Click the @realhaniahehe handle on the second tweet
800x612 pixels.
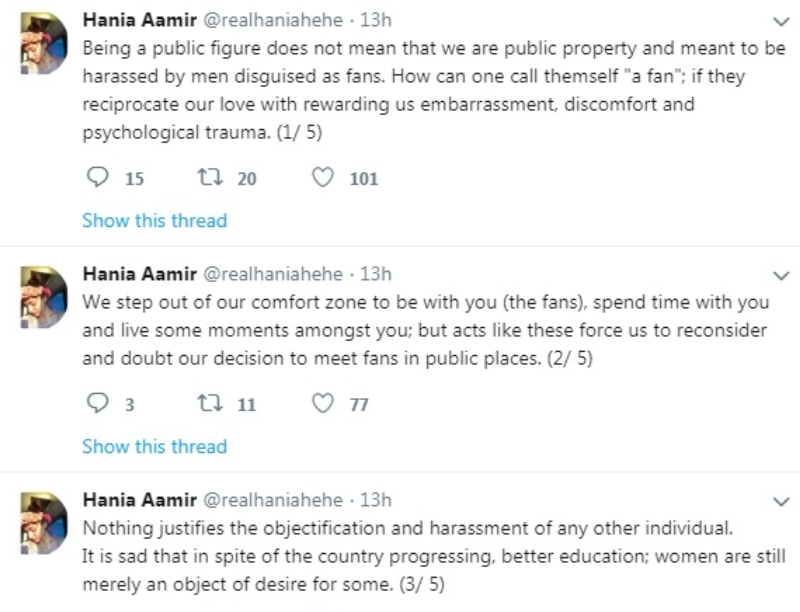273,274
